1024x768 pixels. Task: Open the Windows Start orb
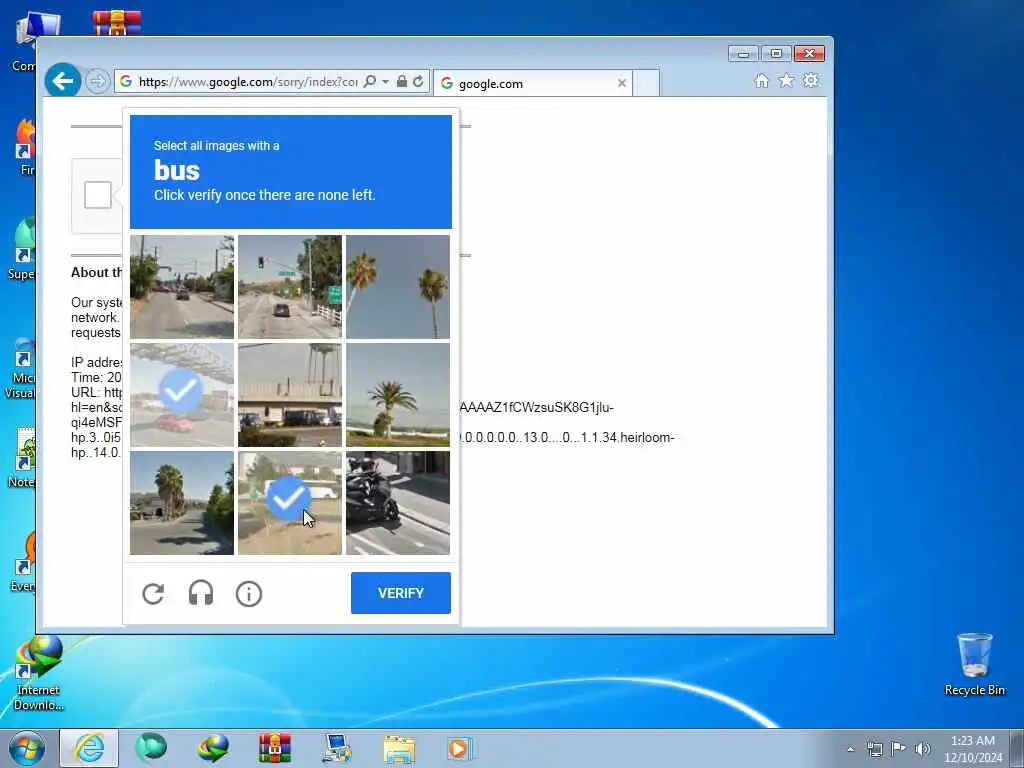click(27, 748)
